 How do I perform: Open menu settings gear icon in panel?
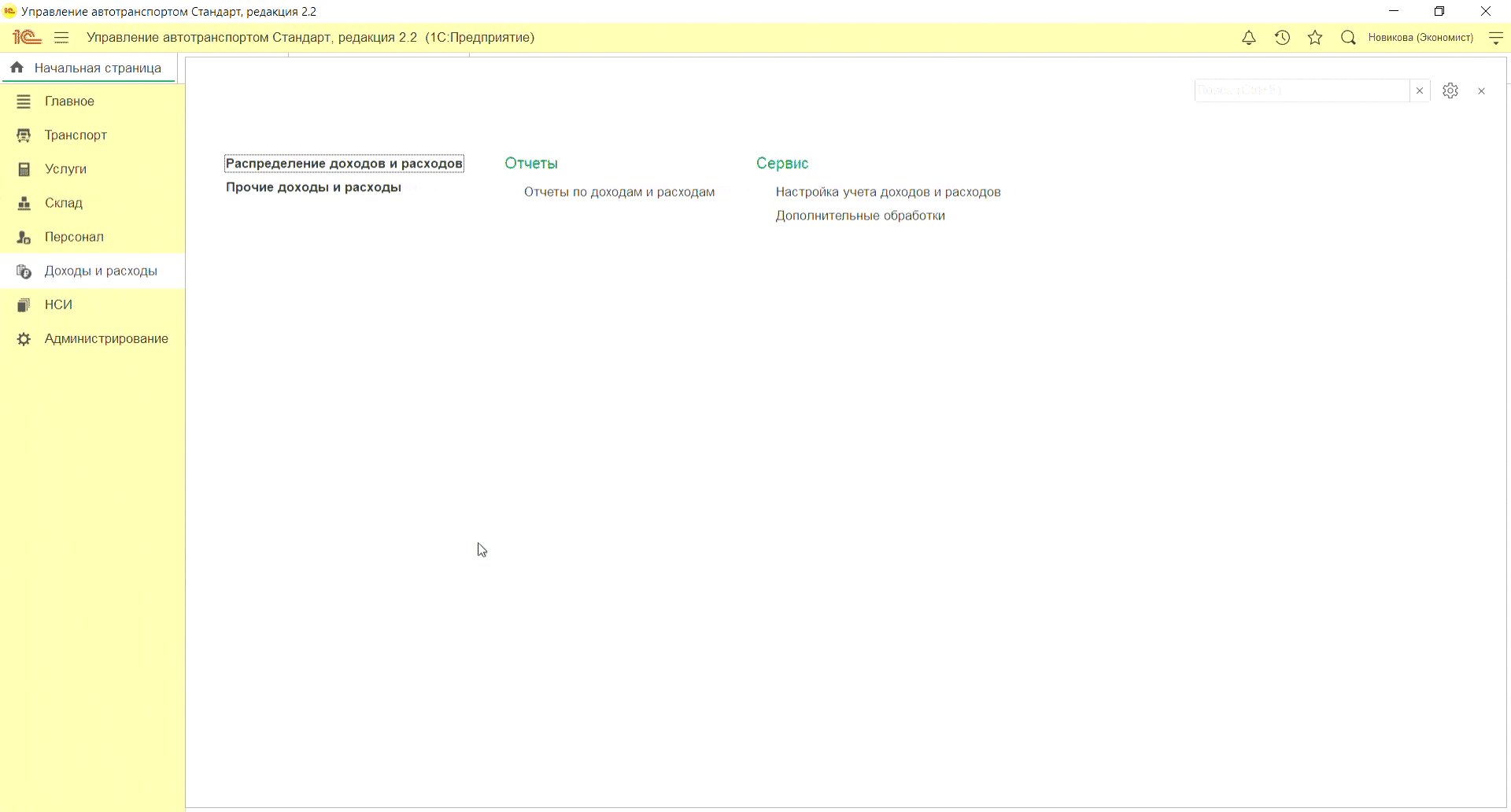tap(1450, 90)
